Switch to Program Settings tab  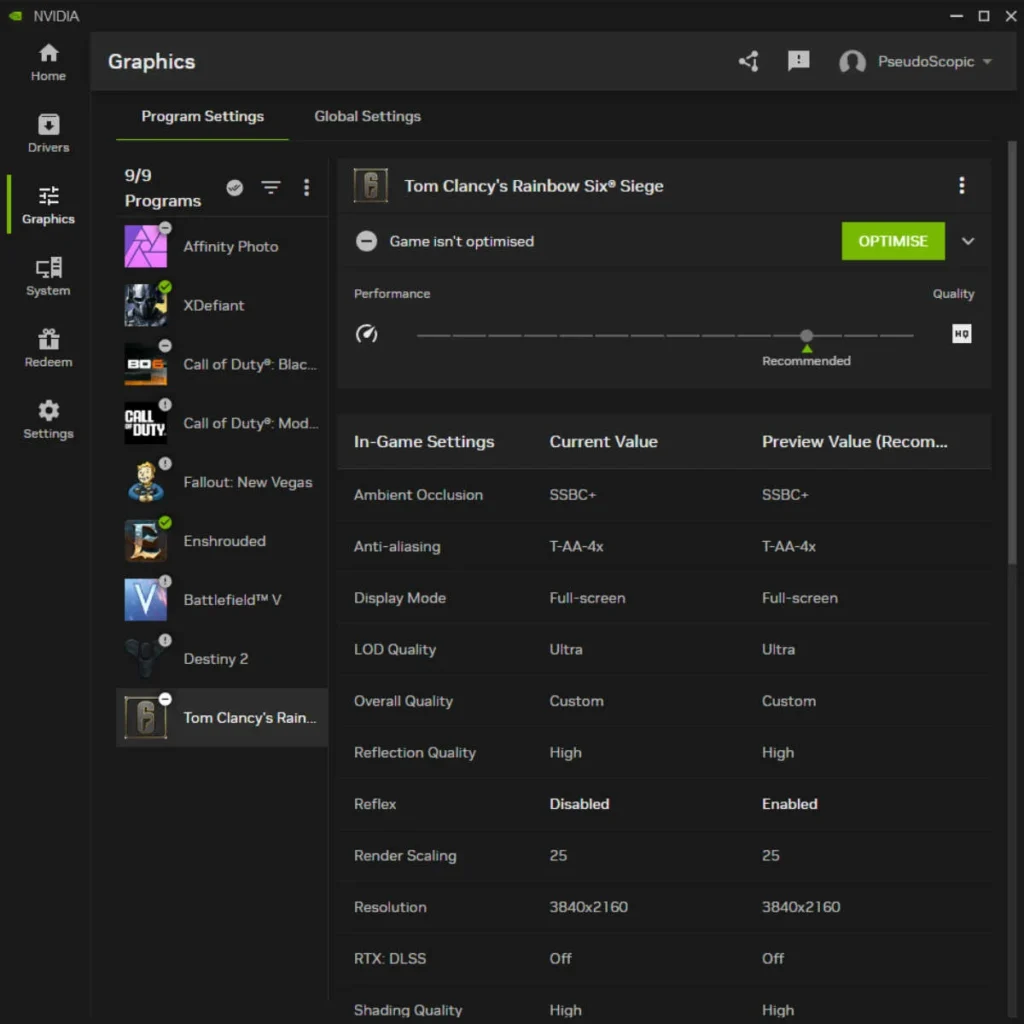pyautogui.click(x=202, y=116)
